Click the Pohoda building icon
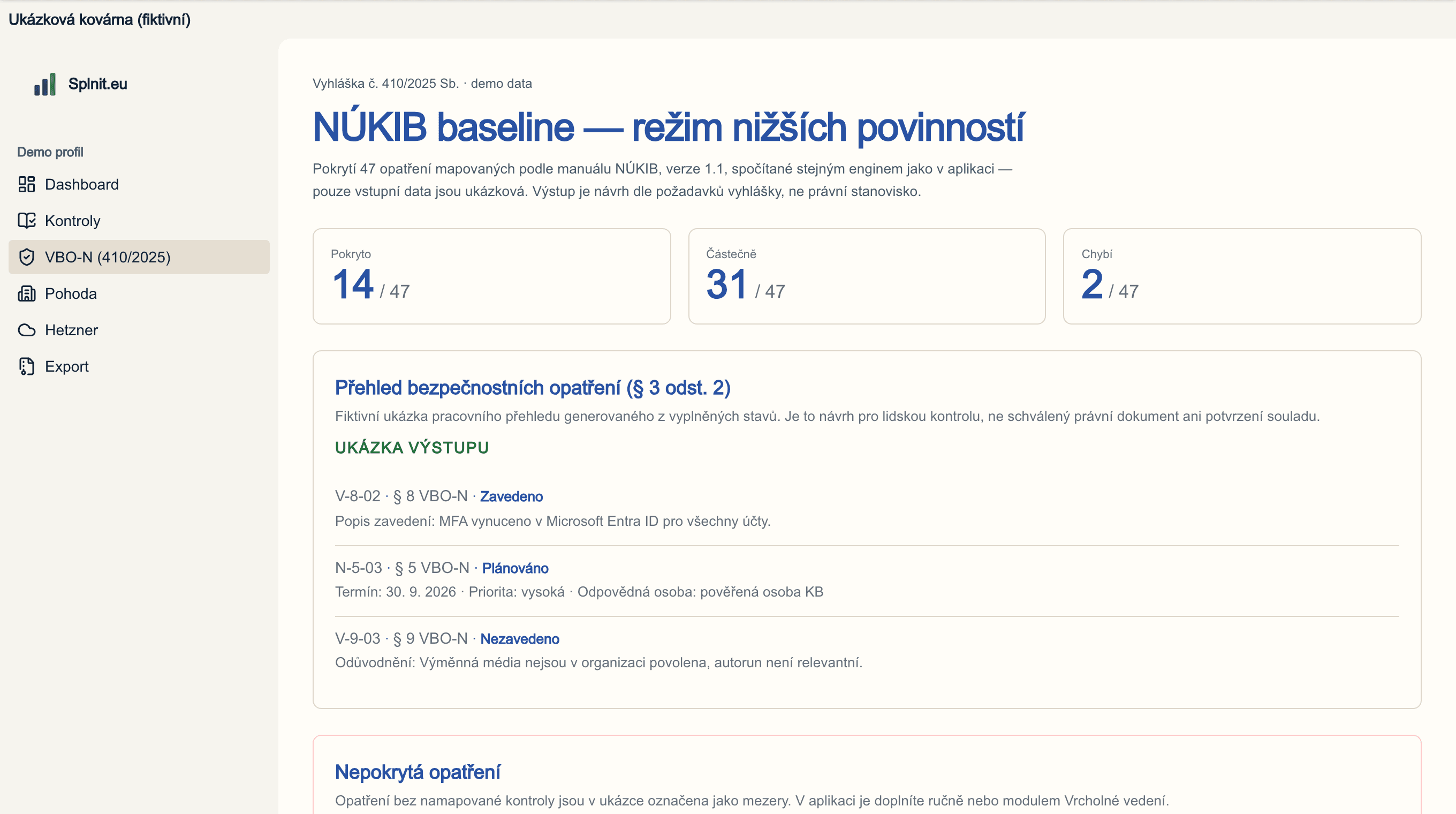Viewport: 1456px width, 814px height. click(x=27, y=293)
